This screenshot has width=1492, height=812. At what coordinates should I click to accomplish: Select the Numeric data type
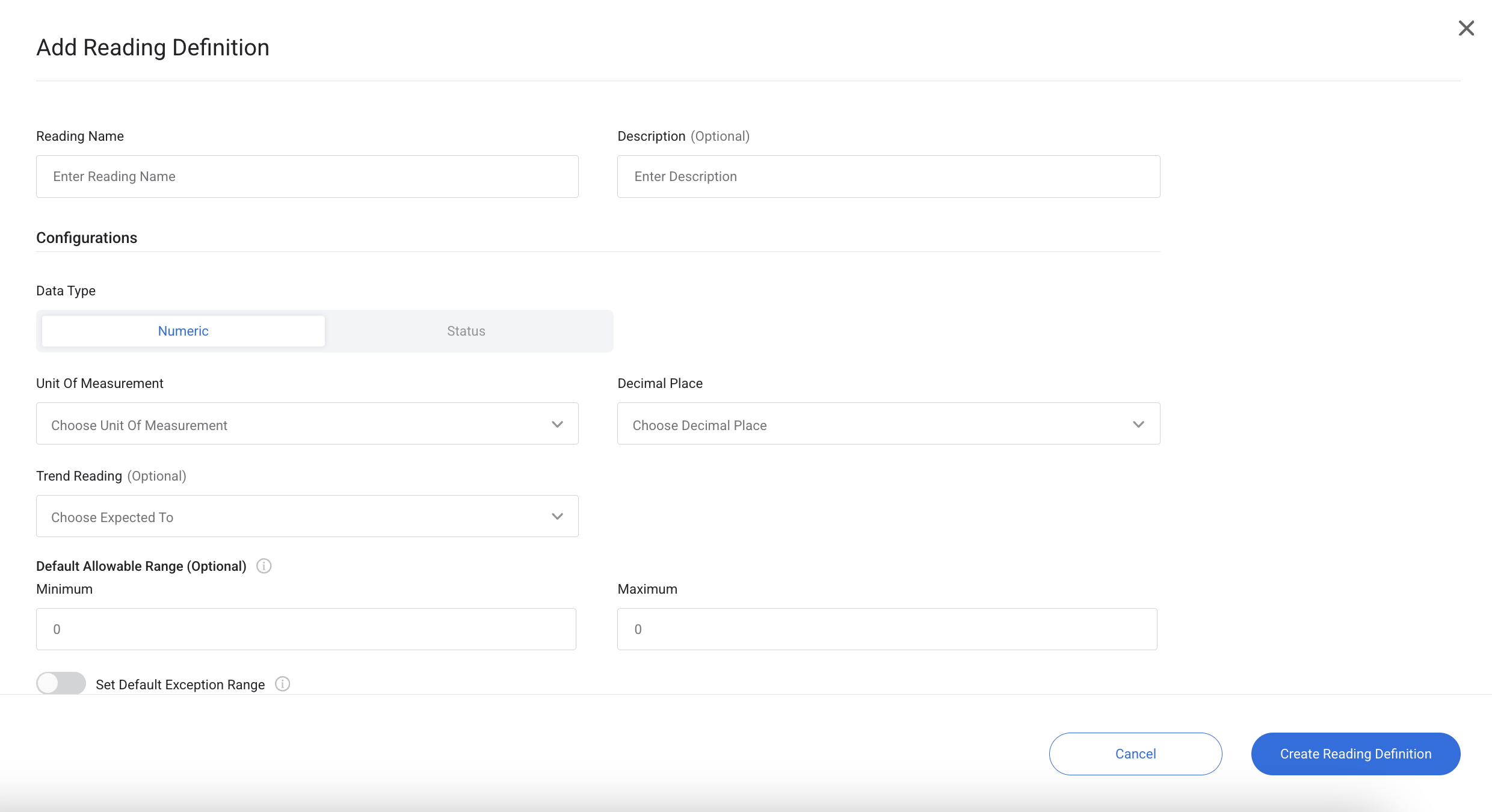tap(183, 331)
